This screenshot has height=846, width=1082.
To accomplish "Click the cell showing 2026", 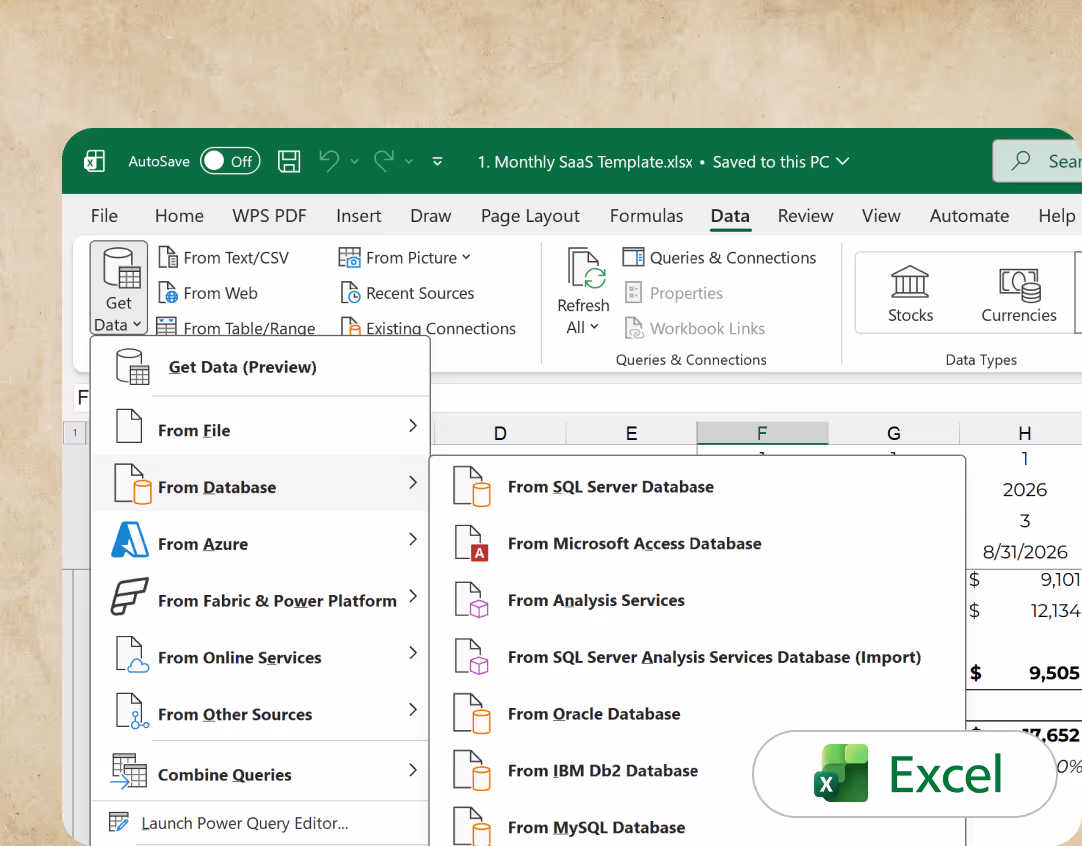I will coord(1024,490).
